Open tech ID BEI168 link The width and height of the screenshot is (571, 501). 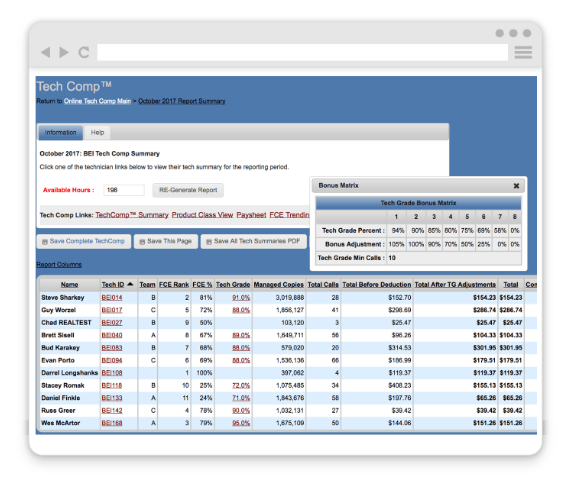112,423
